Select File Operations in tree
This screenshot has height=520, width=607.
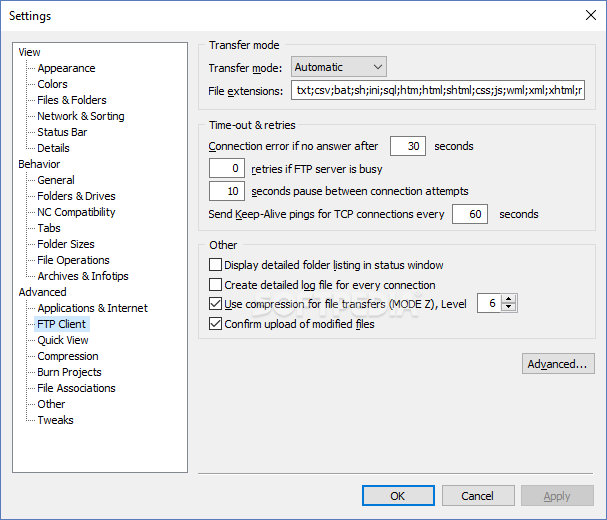pyautogui.click(x=73, y=260)
